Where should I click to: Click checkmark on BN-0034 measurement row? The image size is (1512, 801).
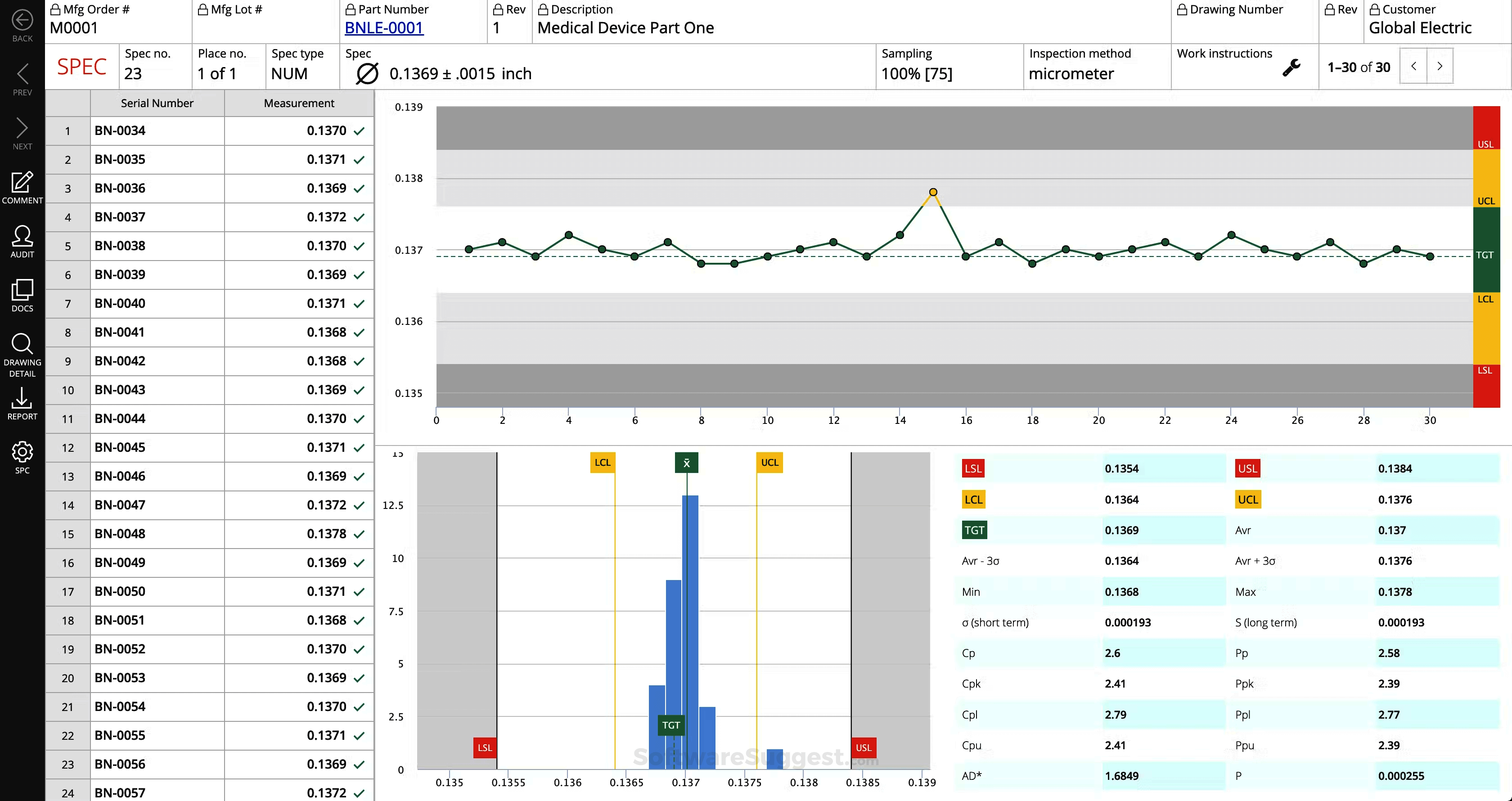(x=359, y=131)
